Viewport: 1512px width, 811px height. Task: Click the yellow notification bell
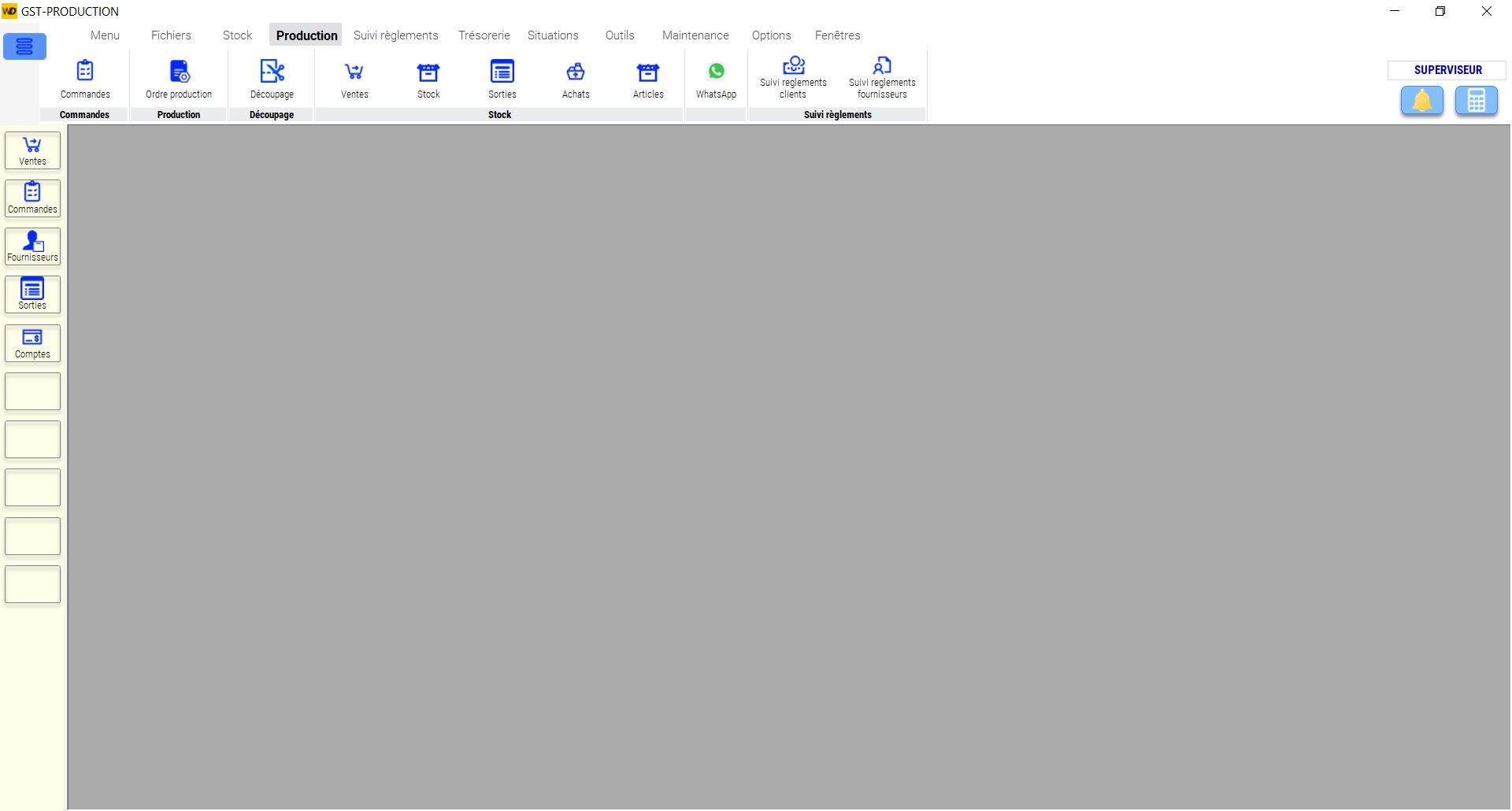1421,101
